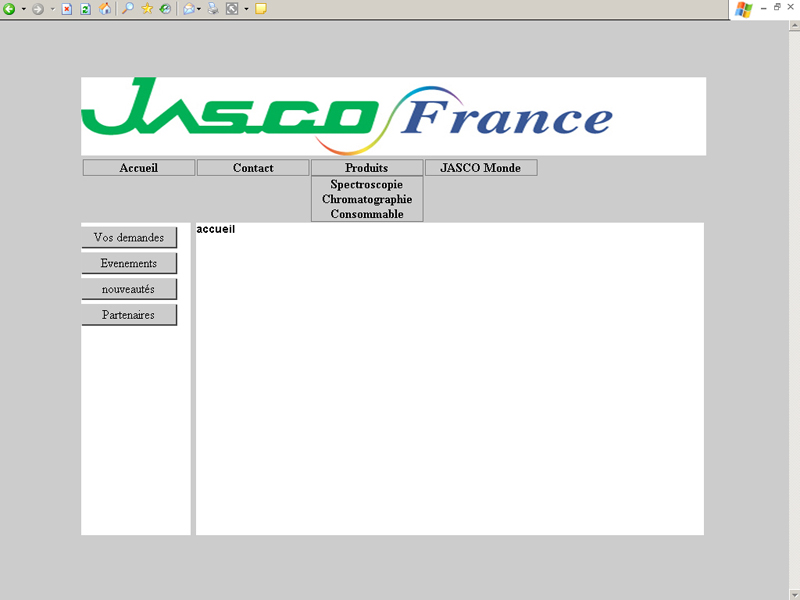Click the scrollbar down arrow

pos(794,594)
